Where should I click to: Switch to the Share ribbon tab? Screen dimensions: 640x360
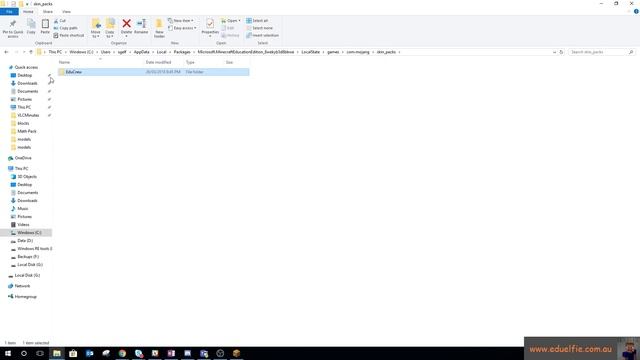[x=48, y=12]
